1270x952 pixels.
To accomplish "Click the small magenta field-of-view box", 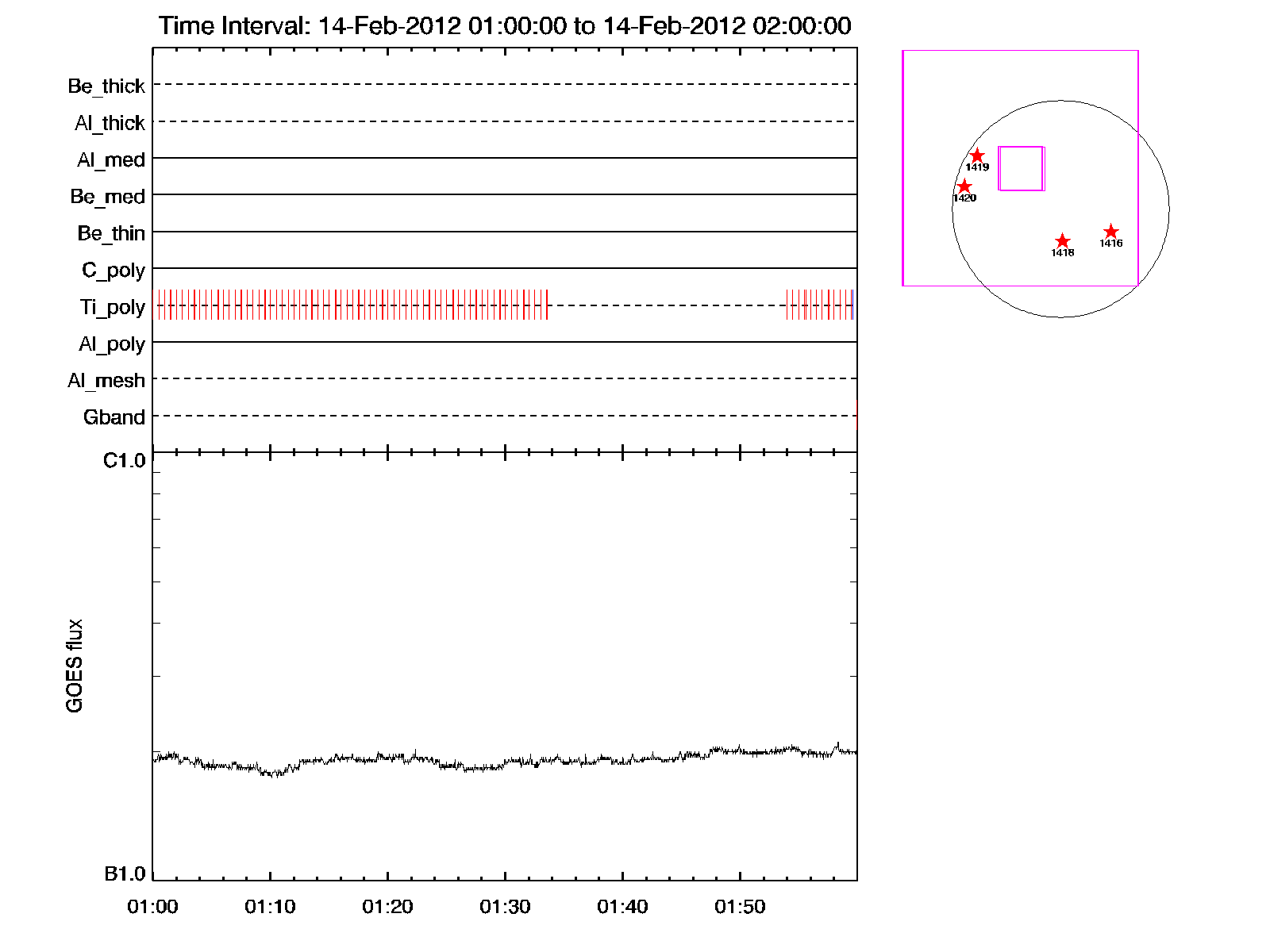I will click(1021, 168).
